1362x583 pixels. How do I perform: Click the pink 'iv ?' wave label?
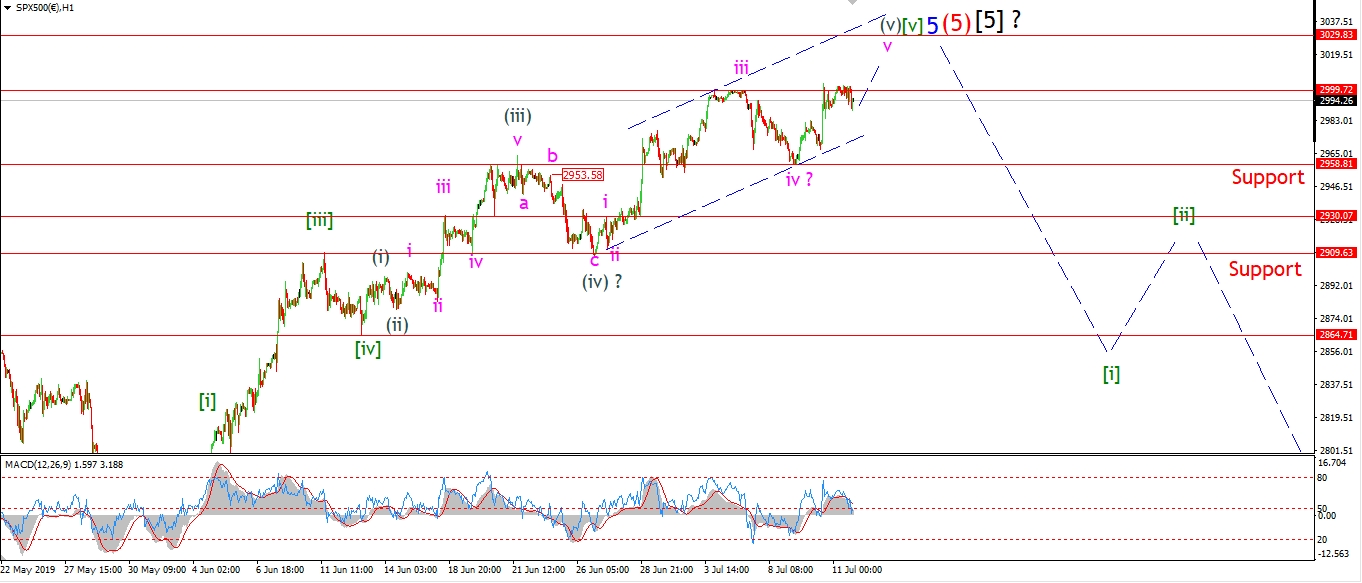(x=799, y=180)
